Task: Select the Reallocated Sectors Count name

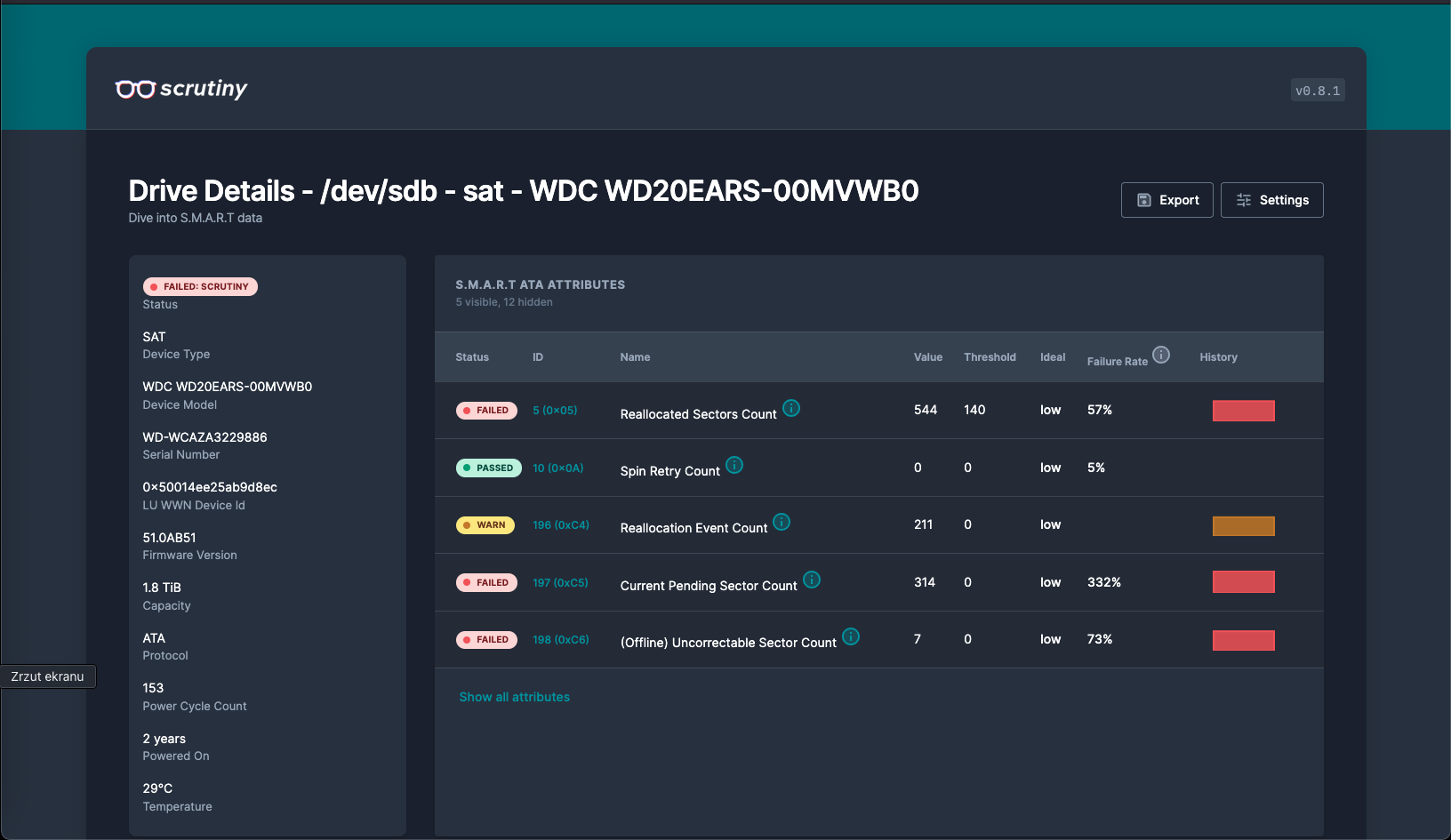Action: pyautogui.click(x=699, y=414)
